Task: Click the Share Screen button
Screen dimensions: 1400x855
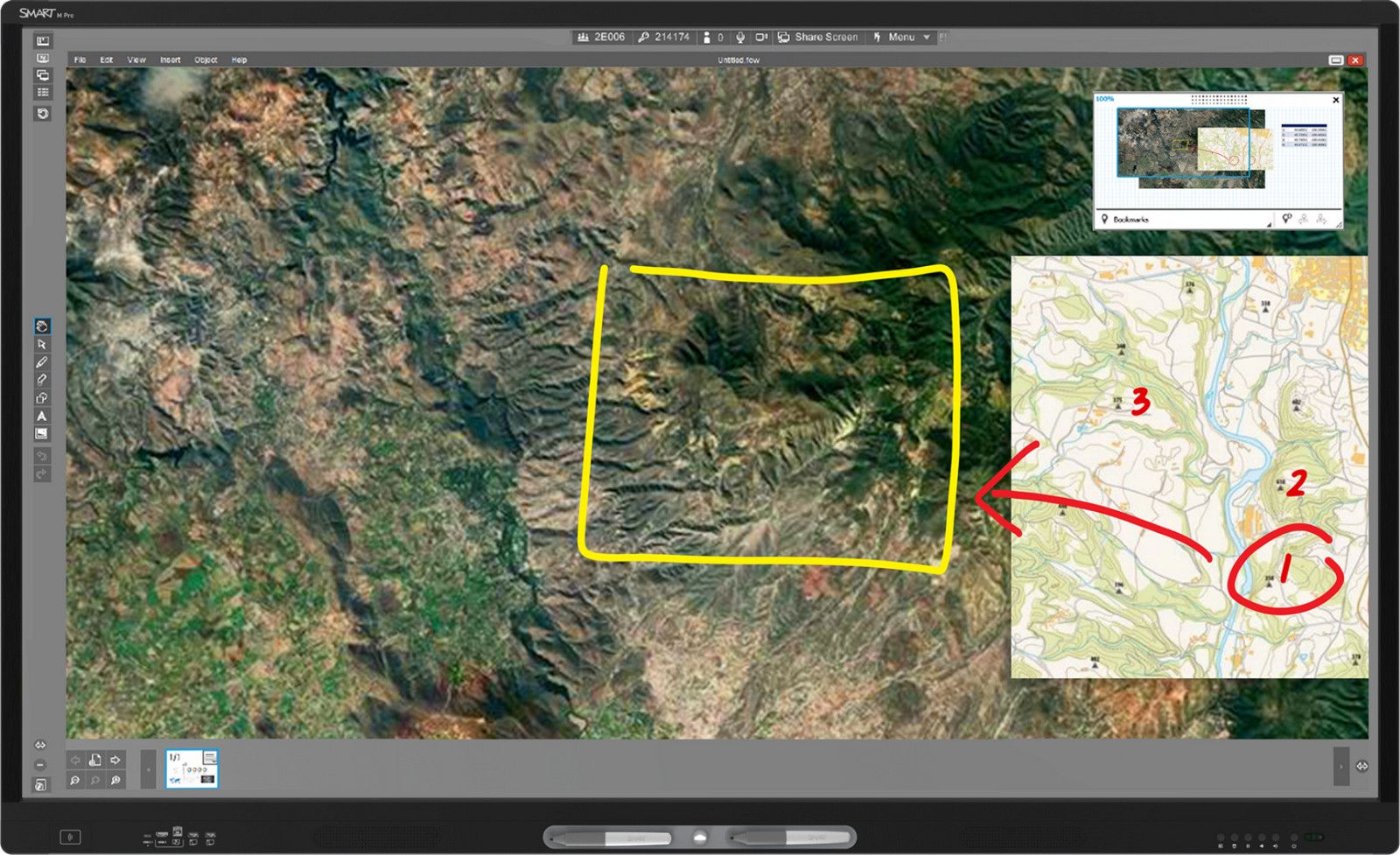Action: coord(818,38)
